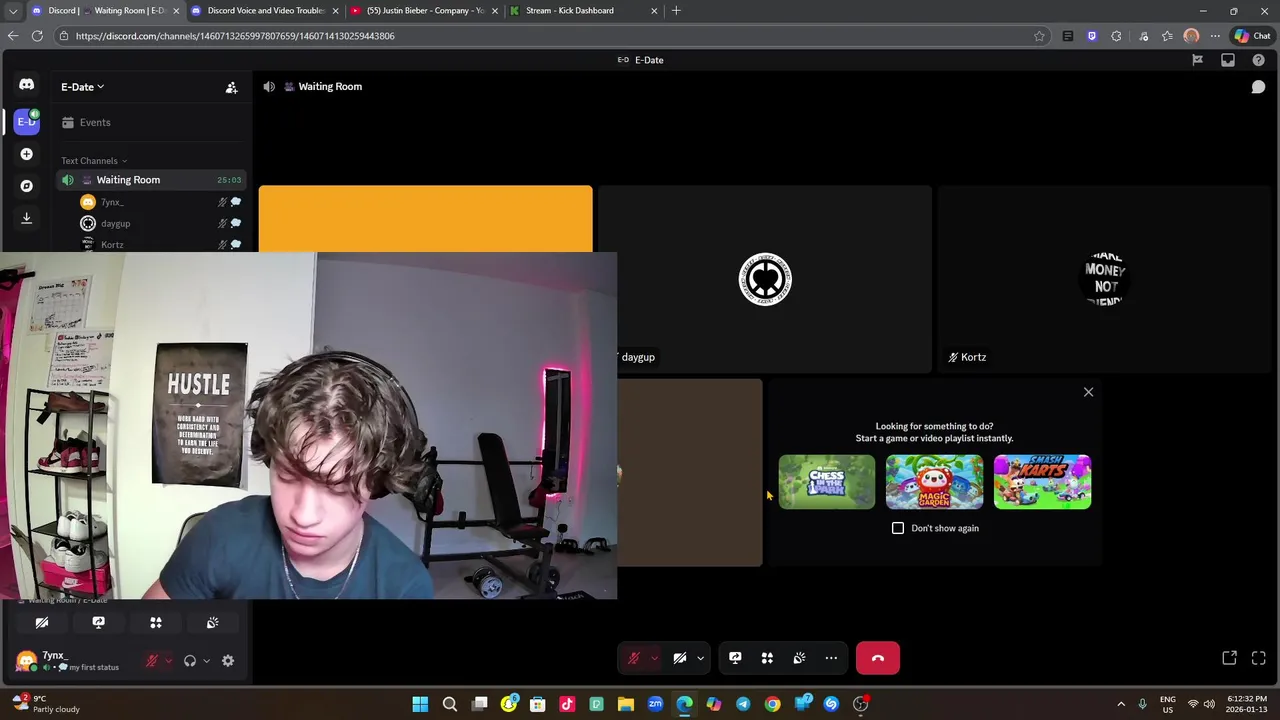
Task: Open a new browser tab
Action: [x=676, y=11]
